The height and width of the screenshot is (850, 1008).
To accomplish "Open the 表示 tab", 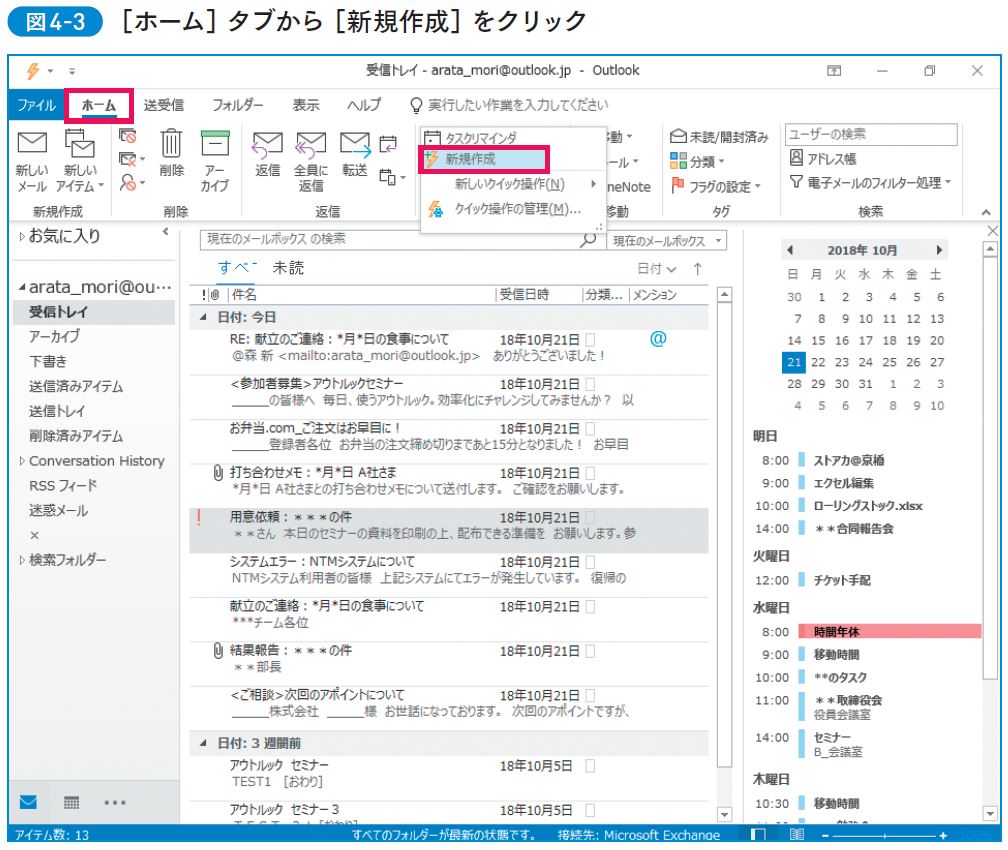I will click(x=306, y=105).
